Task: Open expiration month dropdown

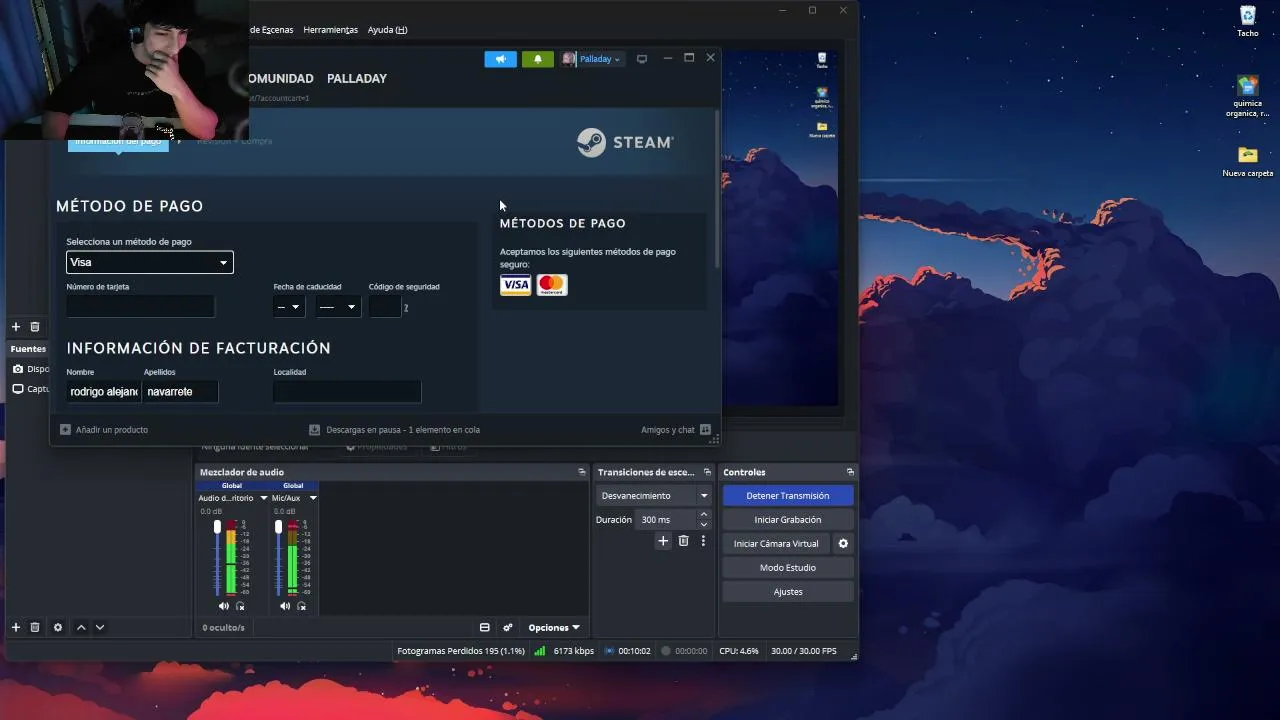Action: click(289, 306)
